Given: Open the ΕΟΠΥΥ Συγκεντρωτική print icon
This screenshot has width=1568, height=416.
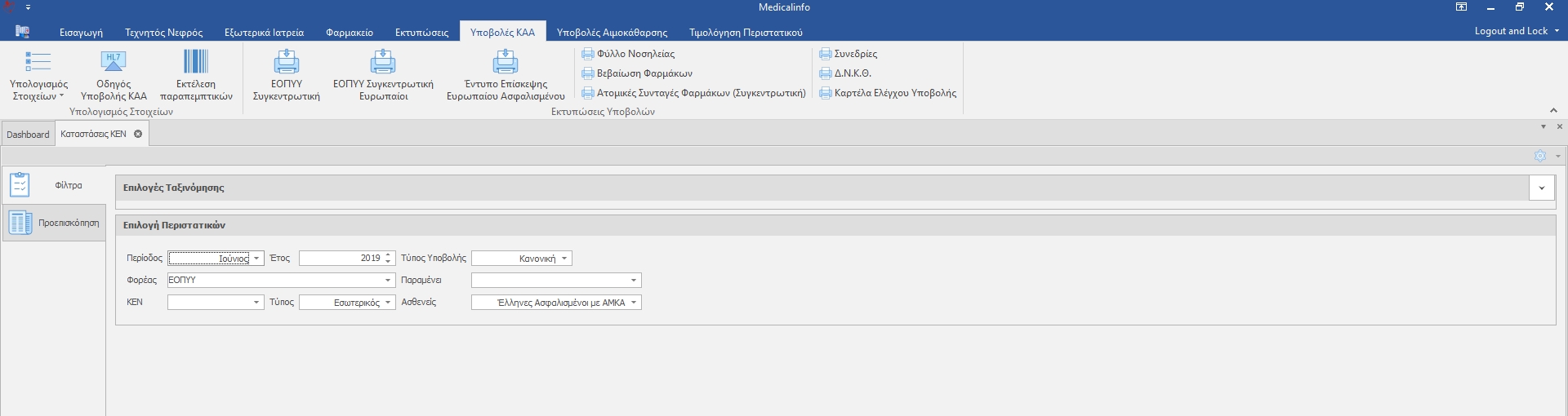Looking at the screenshot, I should pos(286,62).
